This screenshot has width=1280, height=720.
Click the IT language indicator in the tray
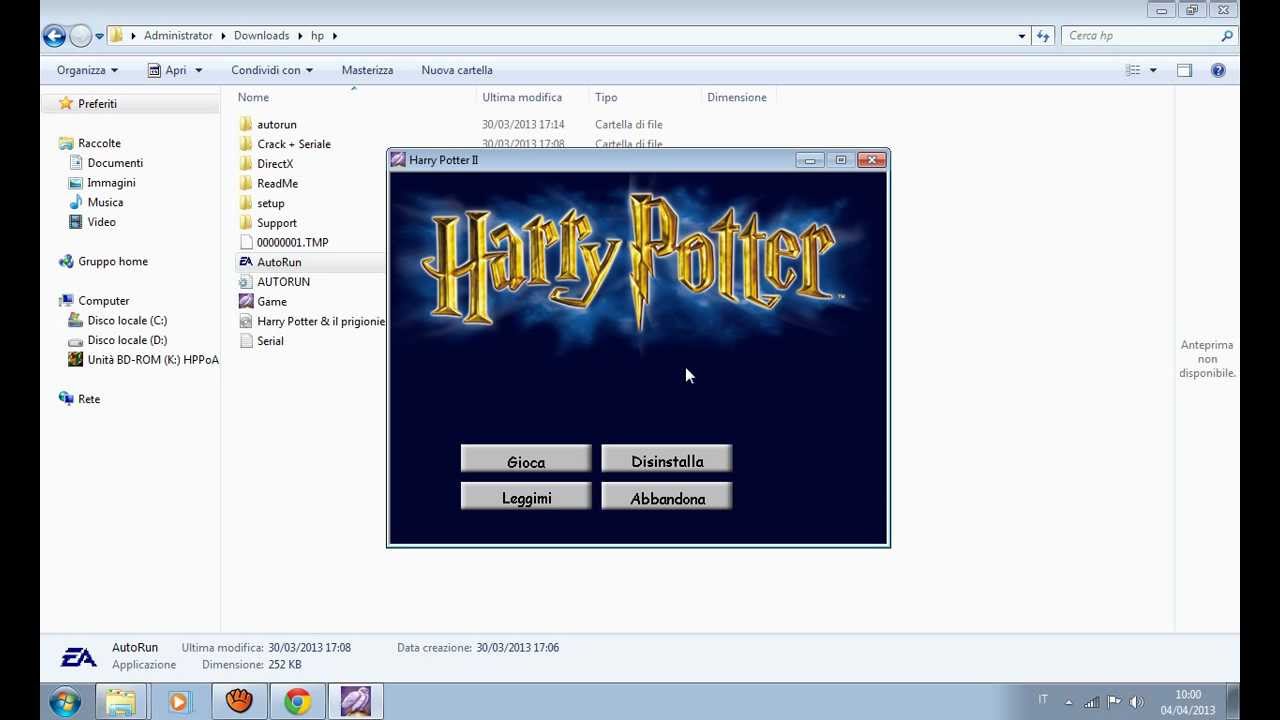(x=1043, y=700)
